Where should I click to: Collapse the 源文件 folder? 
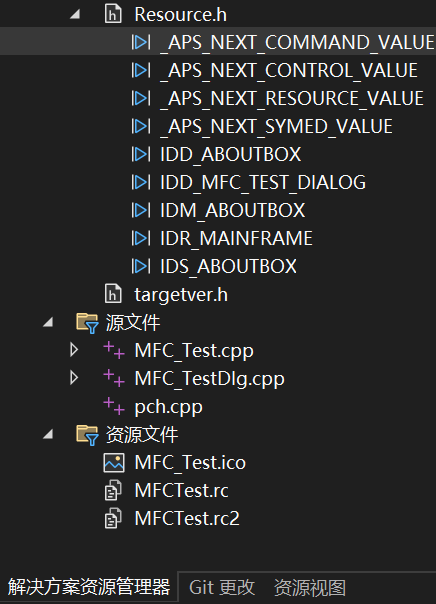48,322
